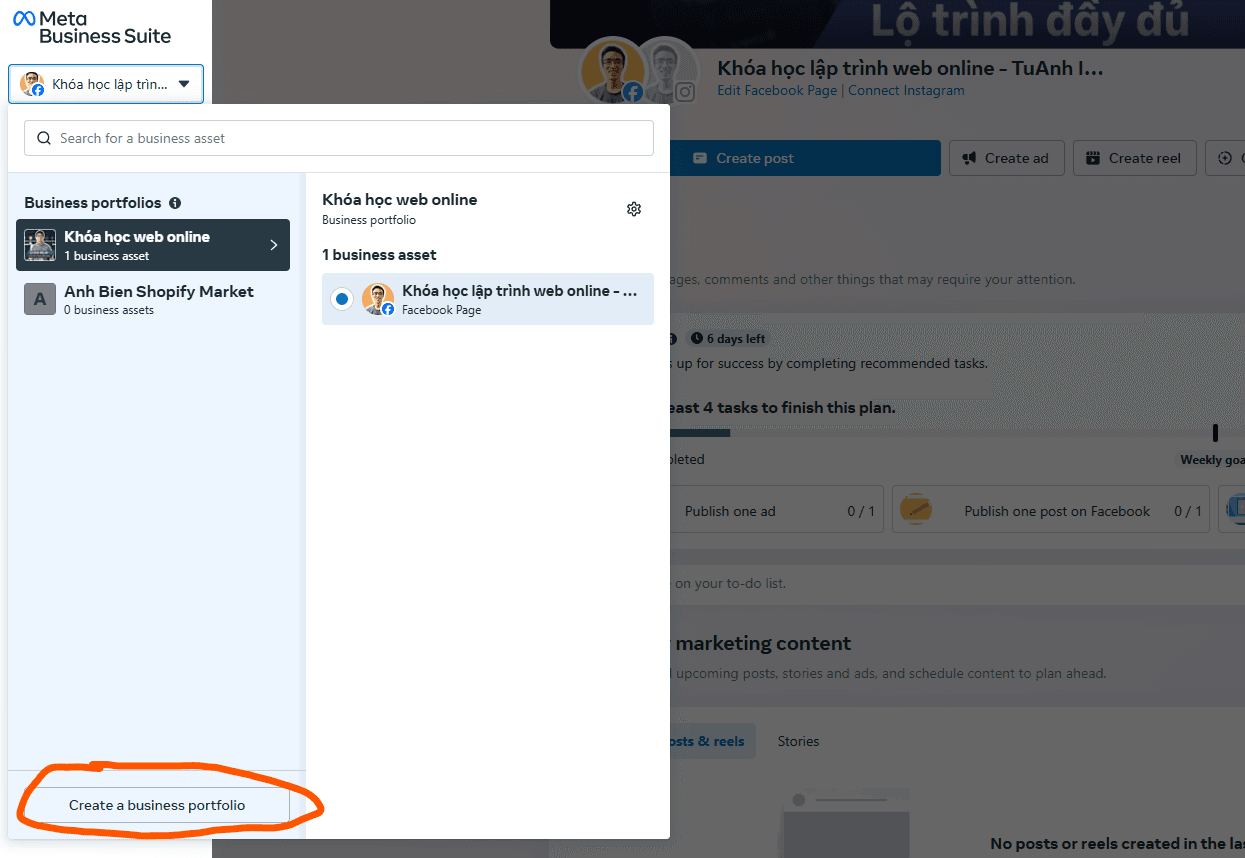The width and height of the screenshot is (1245, 858).
Task: Click the search magnifier icon in asset search
Action: pos(44,137)
